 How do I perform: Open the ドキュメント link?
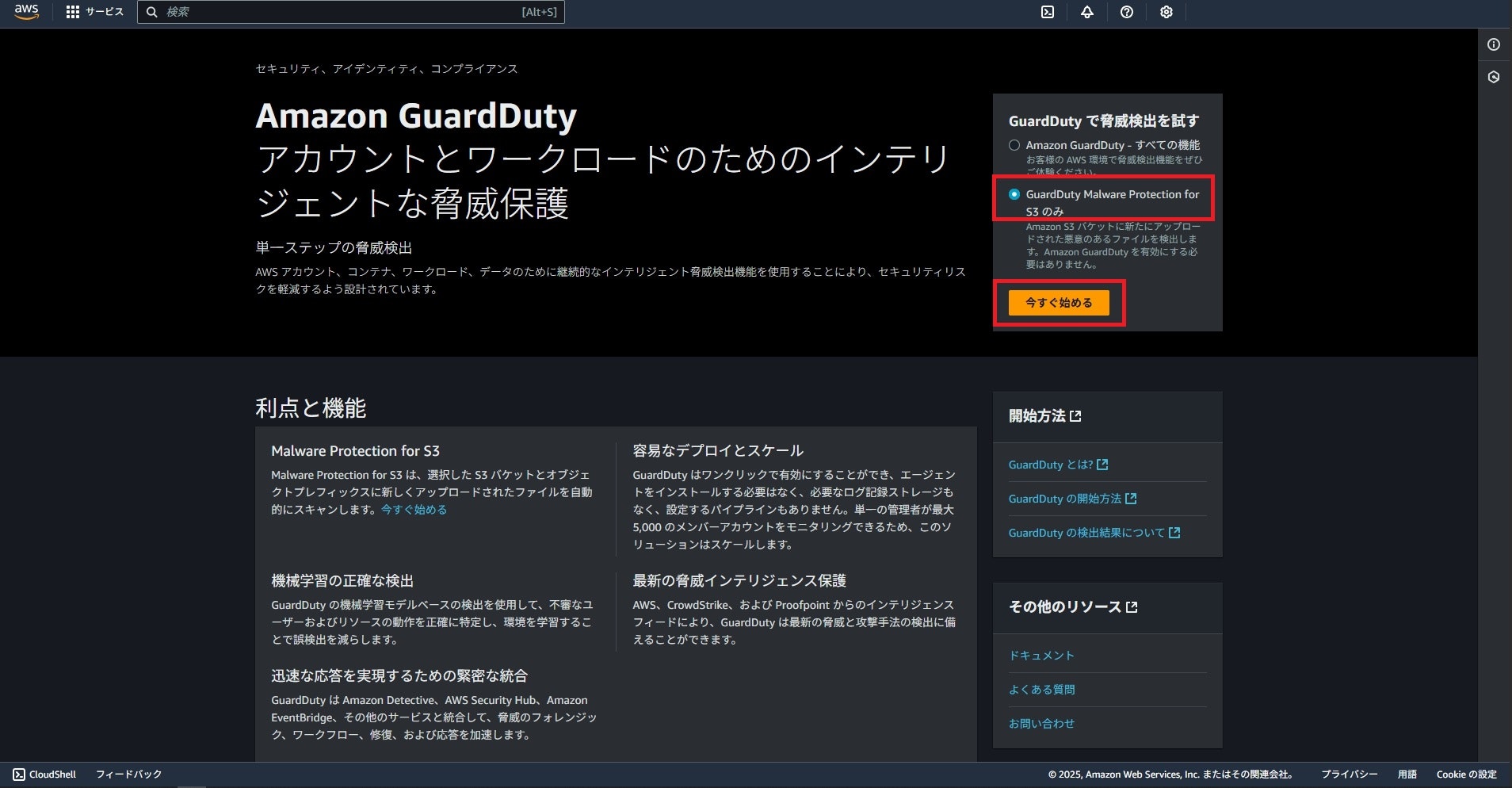[x=1041, y=655]
